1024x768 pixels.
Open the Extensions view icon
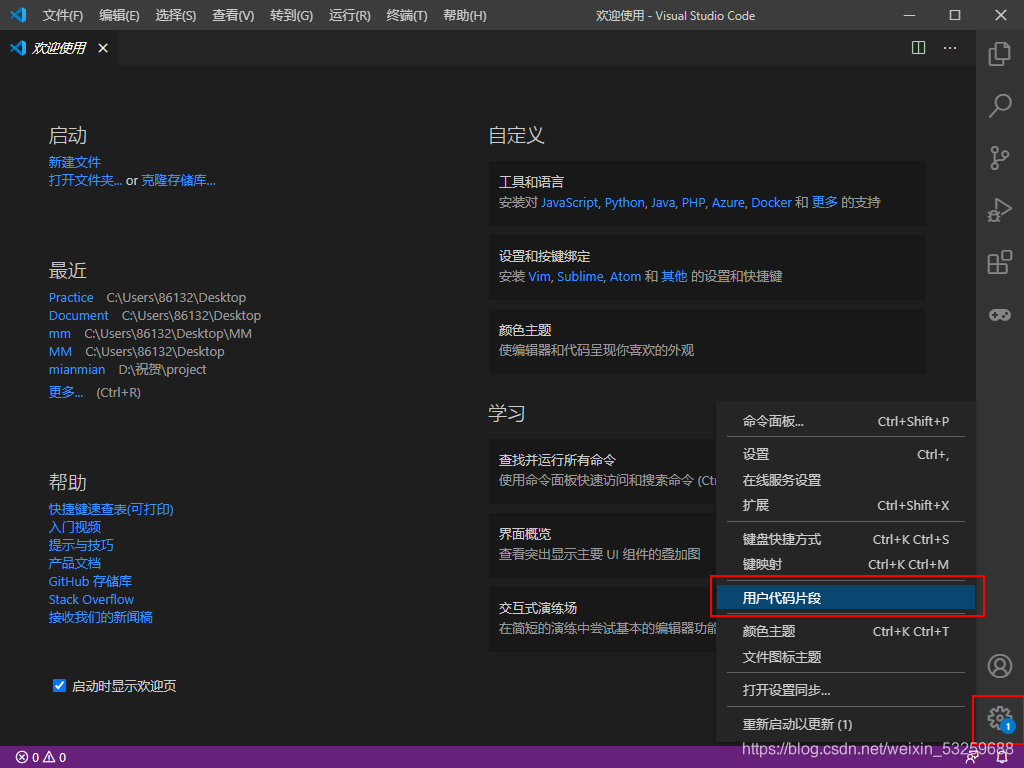tap(999, 262)
